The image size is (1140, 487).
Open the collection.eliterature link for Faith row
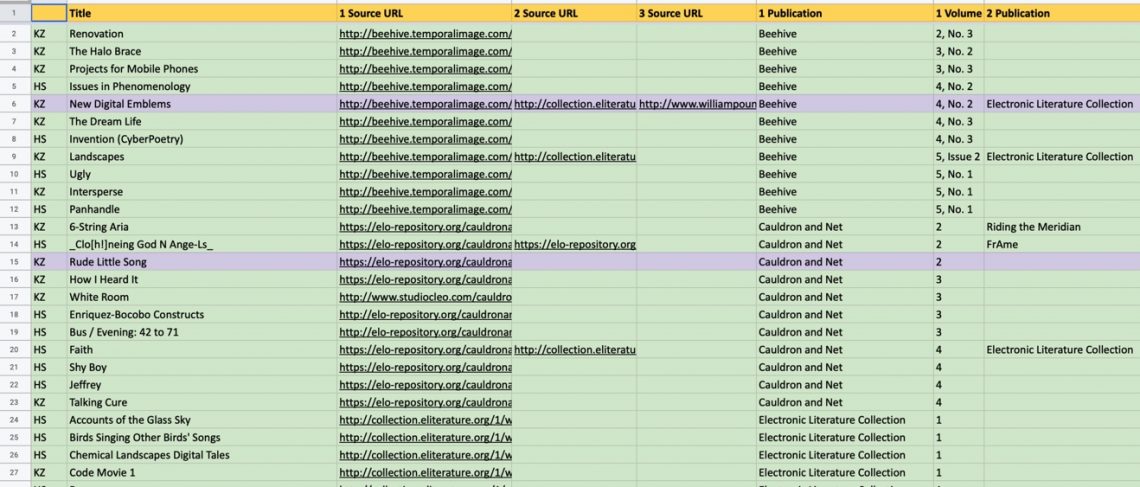(574, 350)
